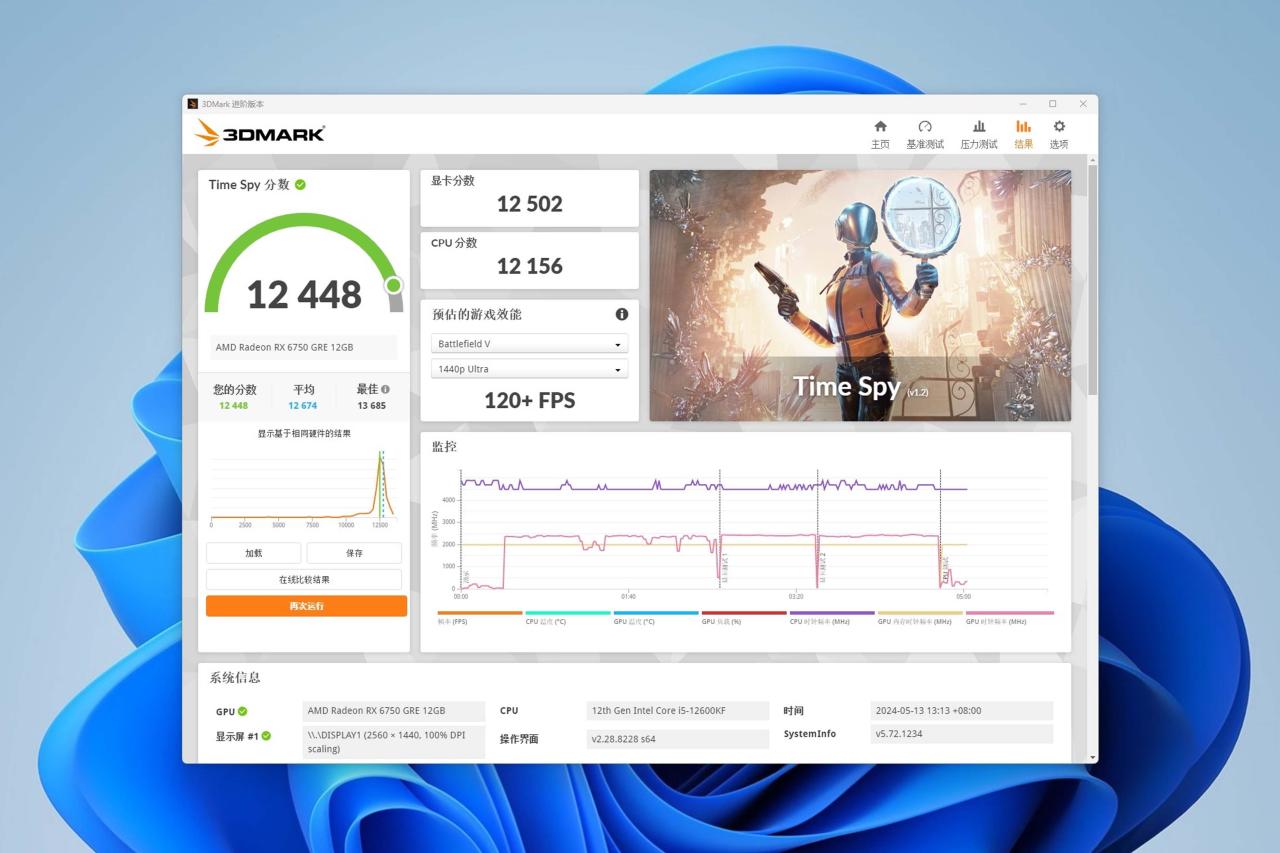Image resolution: width=1280 pixels, height=853 pixels.
Task: Click the average score 12 674
Action: 303,405
